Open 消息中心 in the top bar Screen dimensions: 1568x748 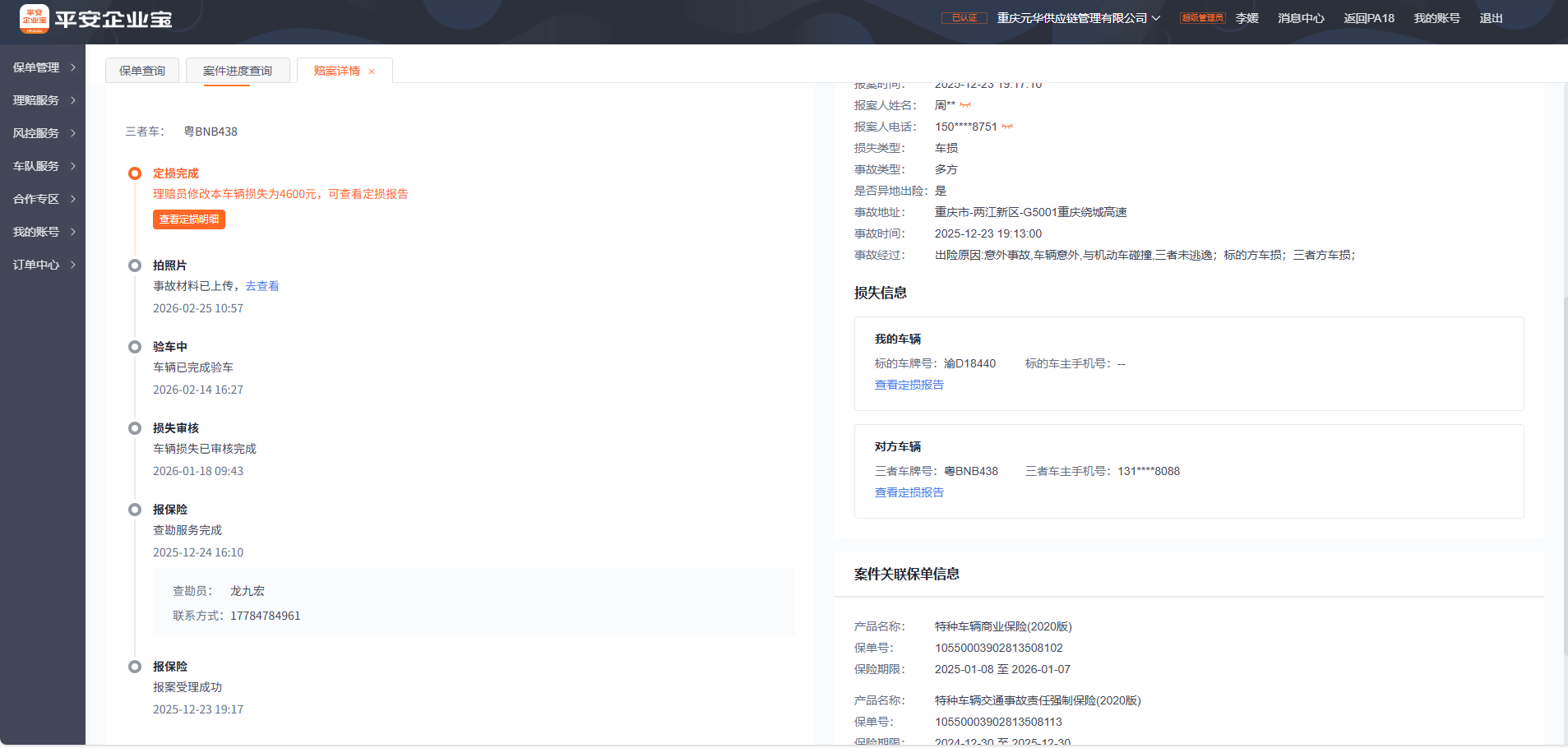1301,18
